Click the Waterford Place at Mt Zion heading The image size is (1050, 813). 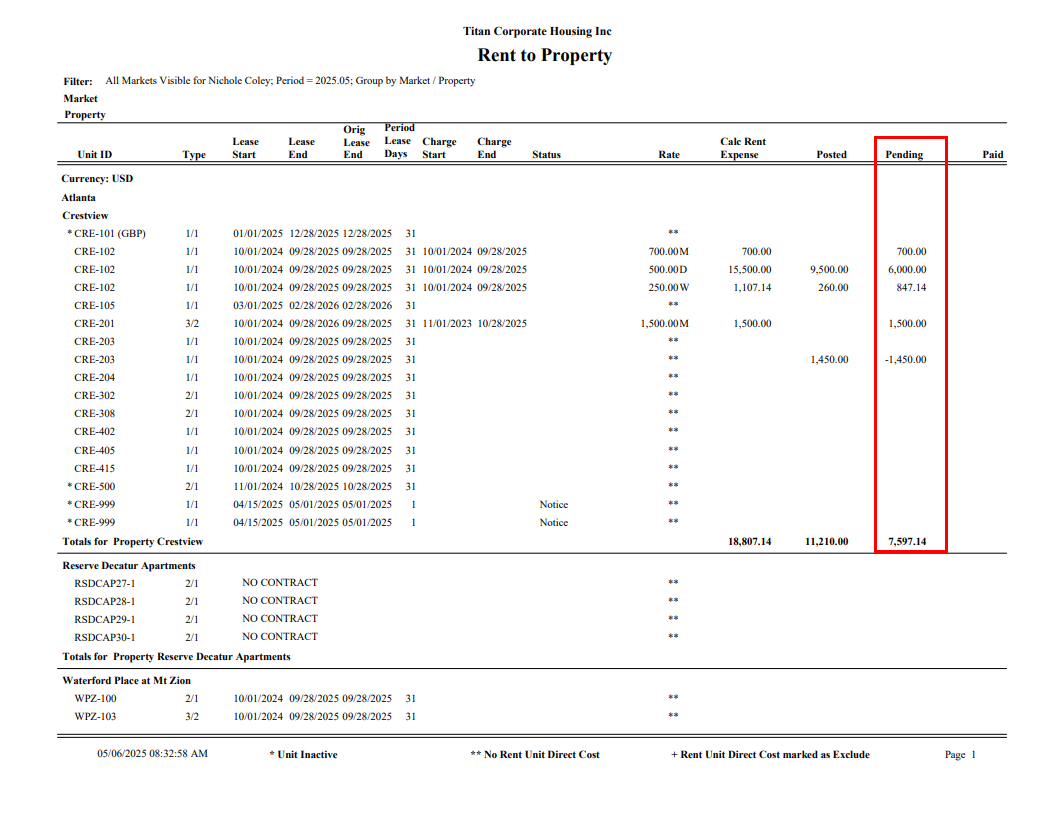(126, 681)
